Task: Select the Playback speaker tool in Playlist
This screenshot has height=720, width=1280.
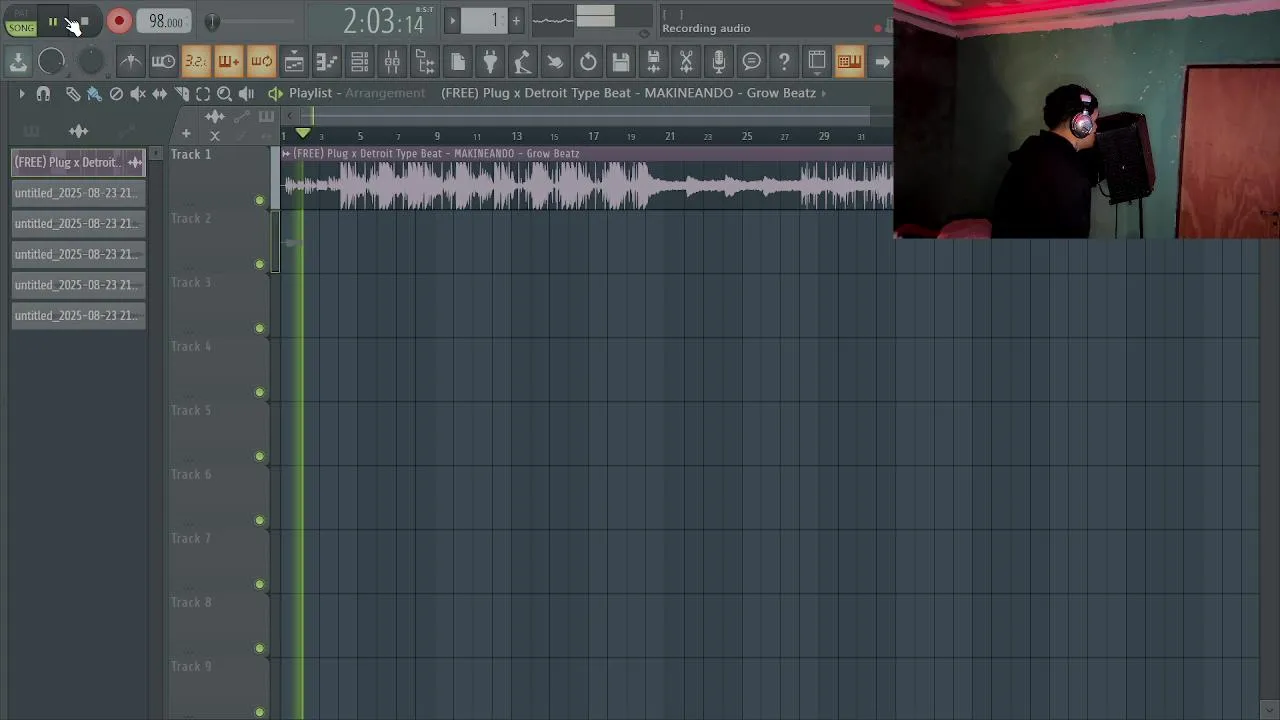Action: click(246, 93)
